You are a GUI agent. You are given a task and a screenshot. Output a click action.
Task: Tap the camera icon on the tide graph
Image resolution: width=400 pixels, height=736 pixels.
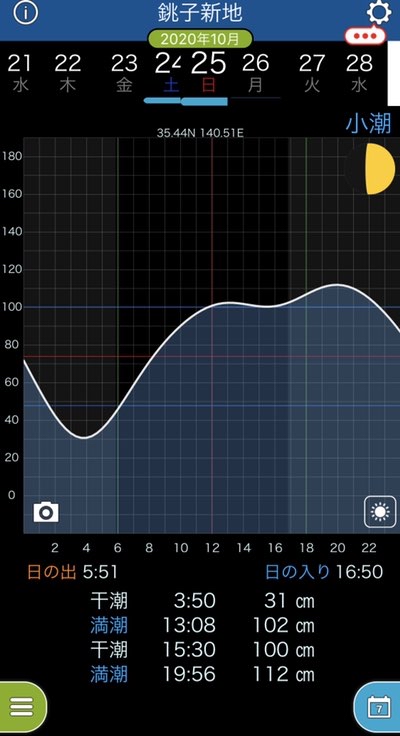click(46, 512)
